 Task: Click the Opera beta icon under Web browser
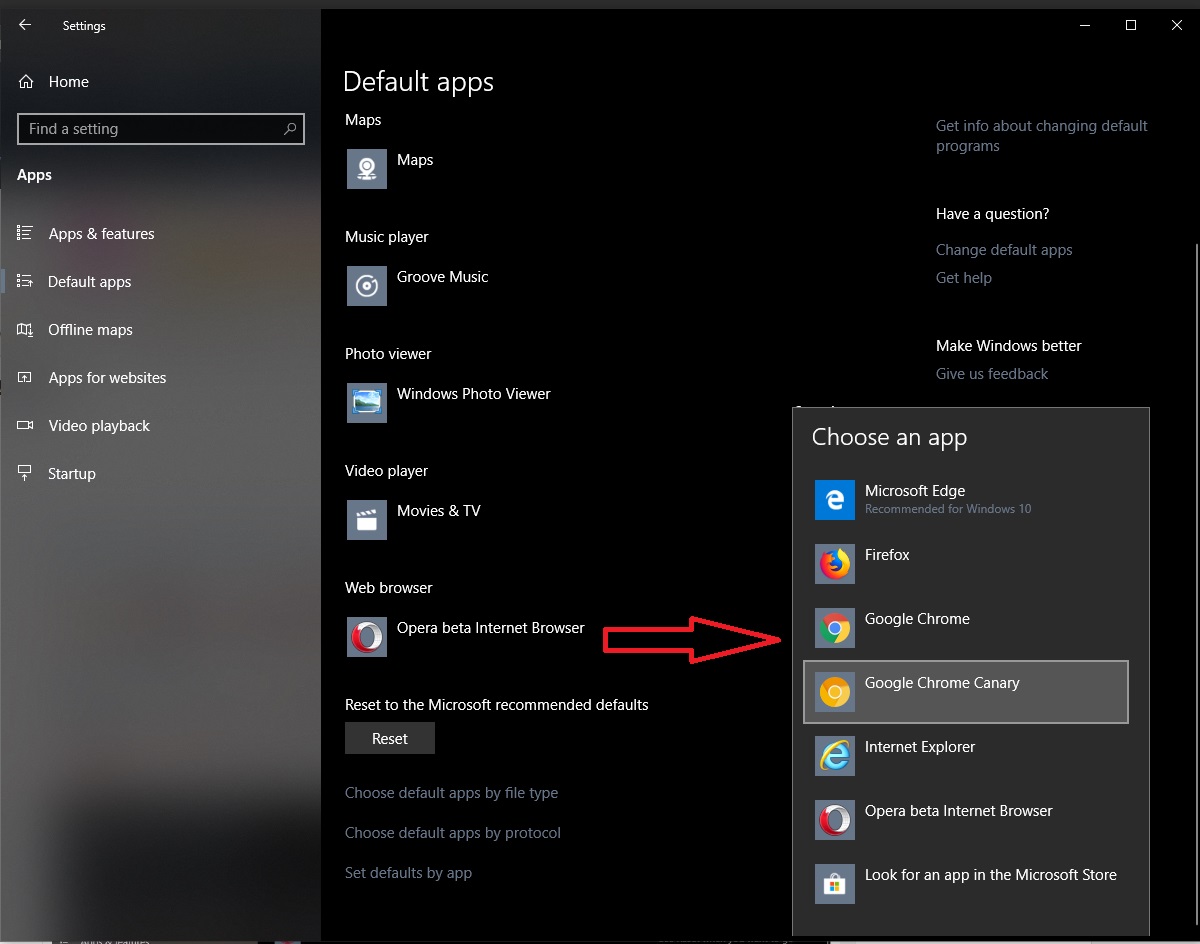click(x=367, y=637)
